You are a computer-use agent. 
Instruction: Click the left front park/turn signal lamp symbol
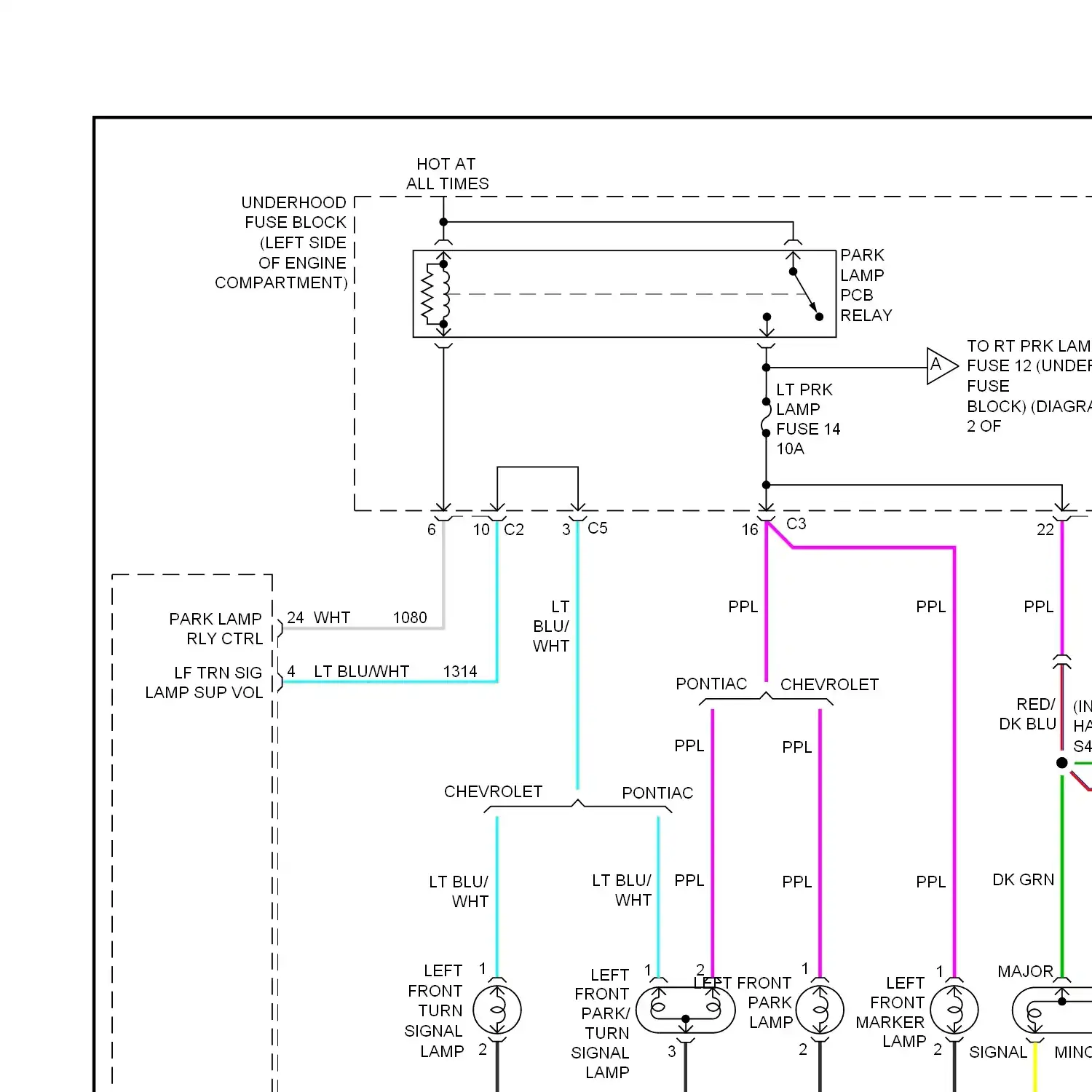(686, 1009)
